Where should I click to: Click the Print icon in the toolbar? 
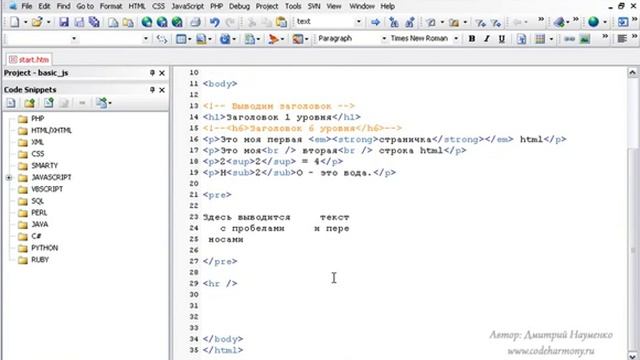point(195,22)
